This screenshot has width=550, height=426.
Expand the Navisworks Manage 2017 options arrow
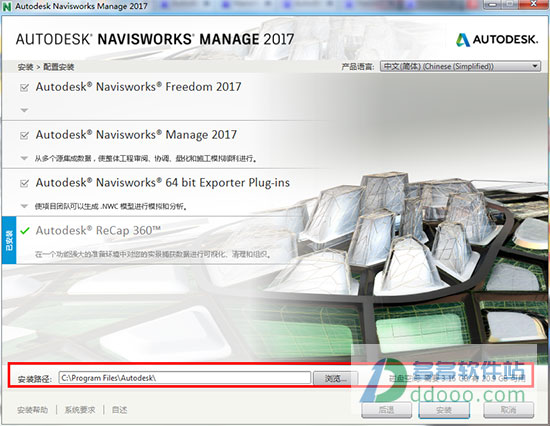24,158
